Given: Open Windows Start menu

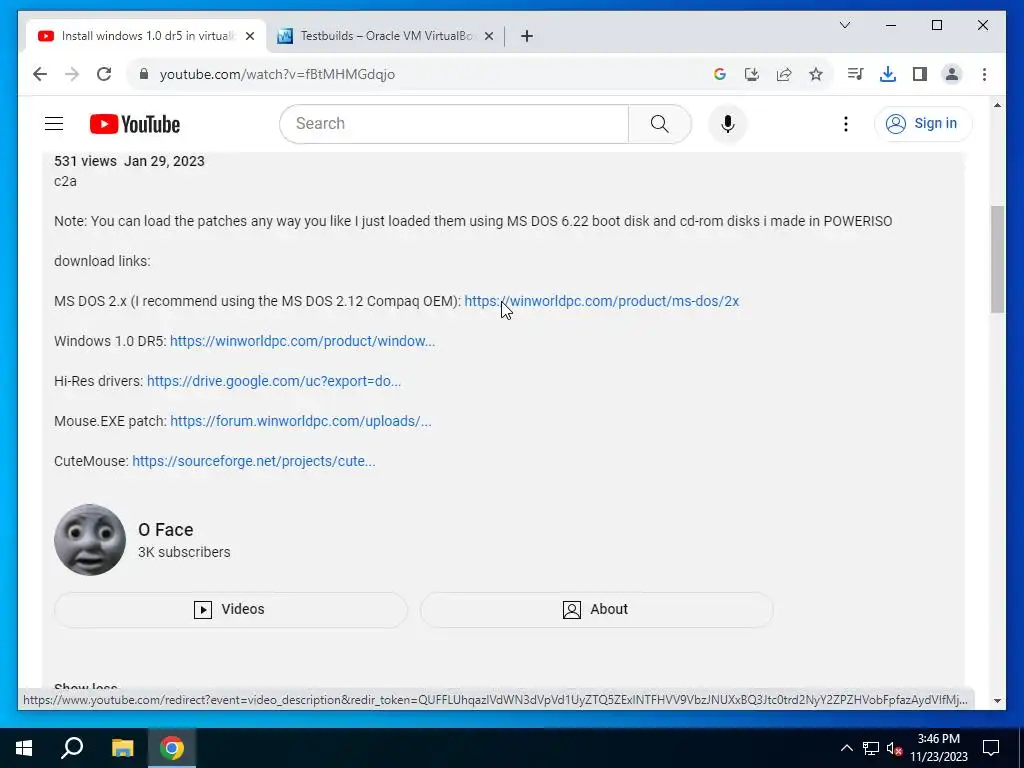Looking at the screenshot, I should [x=24, y=748].
